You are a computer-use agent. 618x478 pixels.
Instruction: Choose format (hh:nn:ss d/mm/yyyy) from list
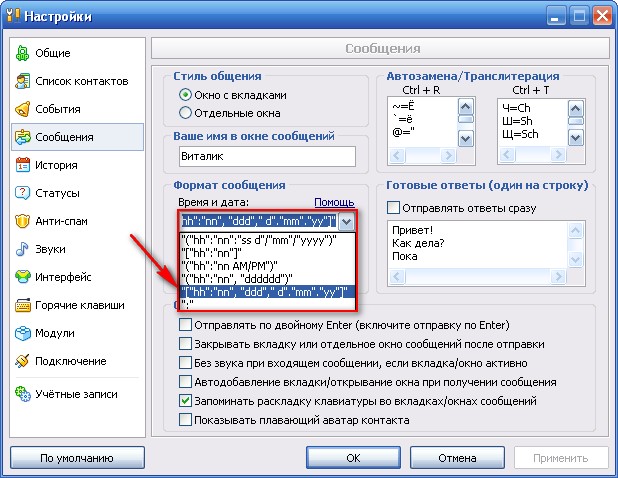pos(268,240)
